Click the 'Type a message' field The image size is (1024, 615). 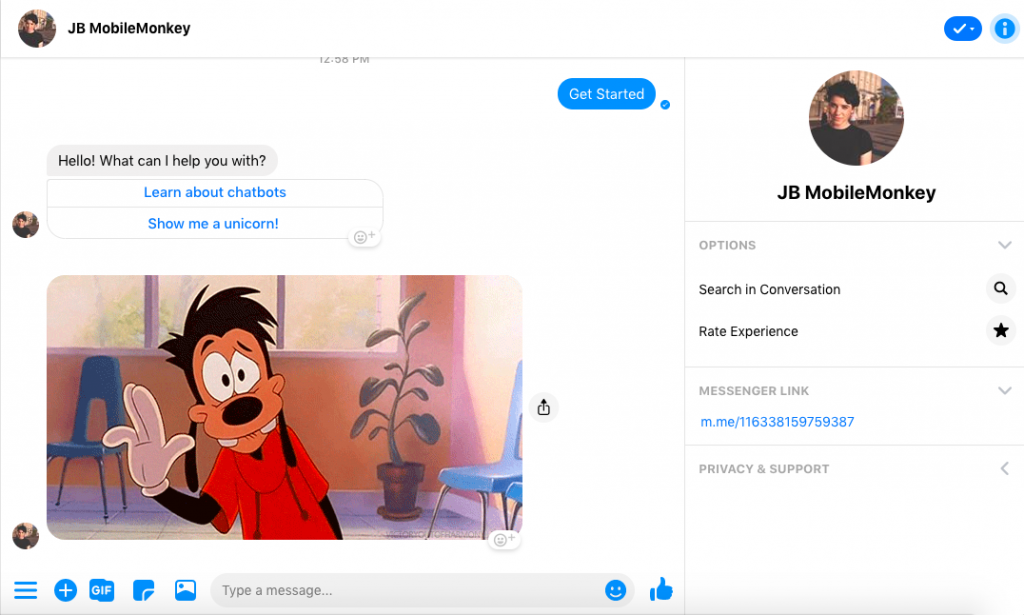click(400, 590)
